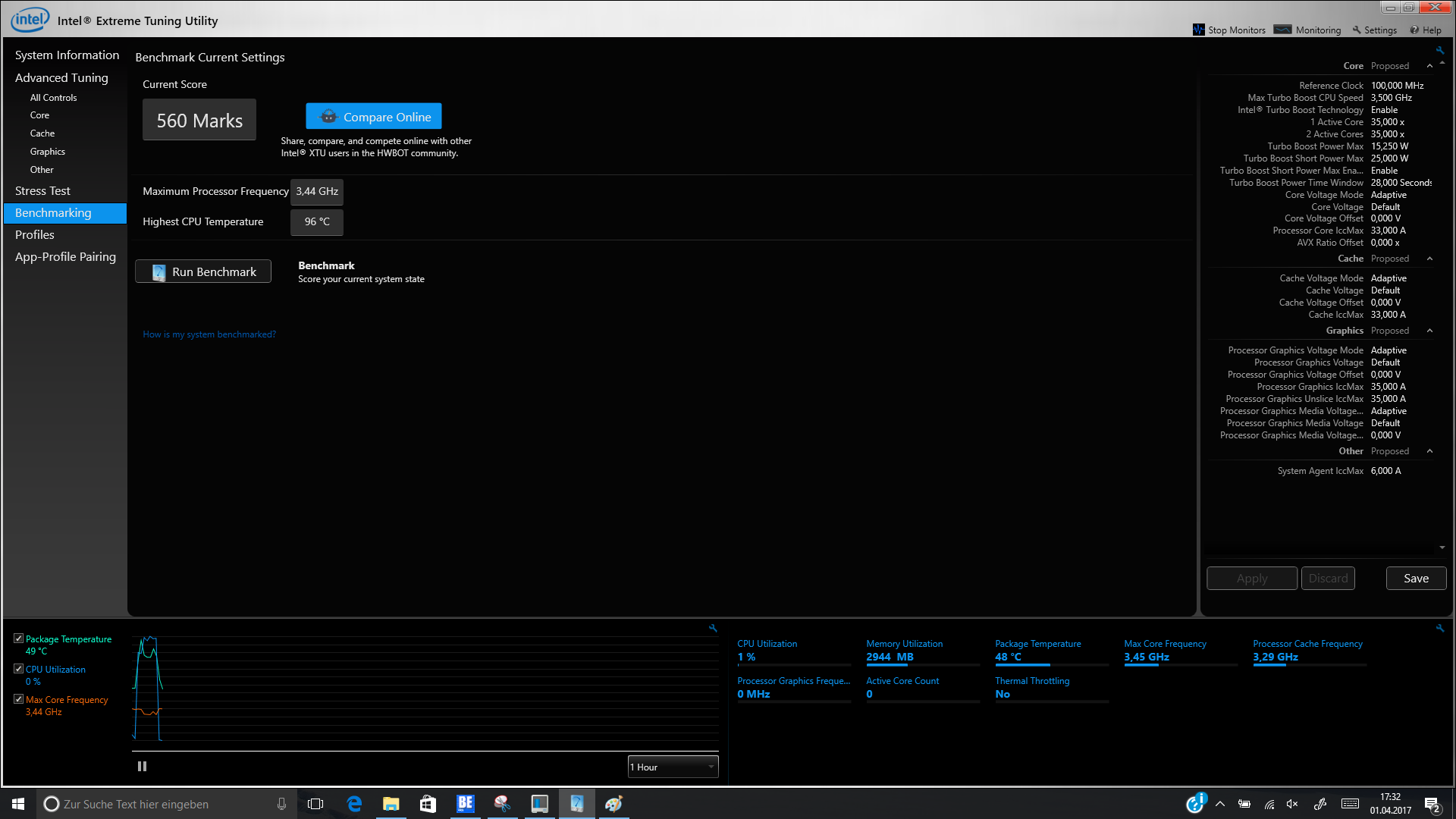Viewport: 1456px width, 819px height.
Task: Switch to the Stress Test section
Action: coord(42,191)
